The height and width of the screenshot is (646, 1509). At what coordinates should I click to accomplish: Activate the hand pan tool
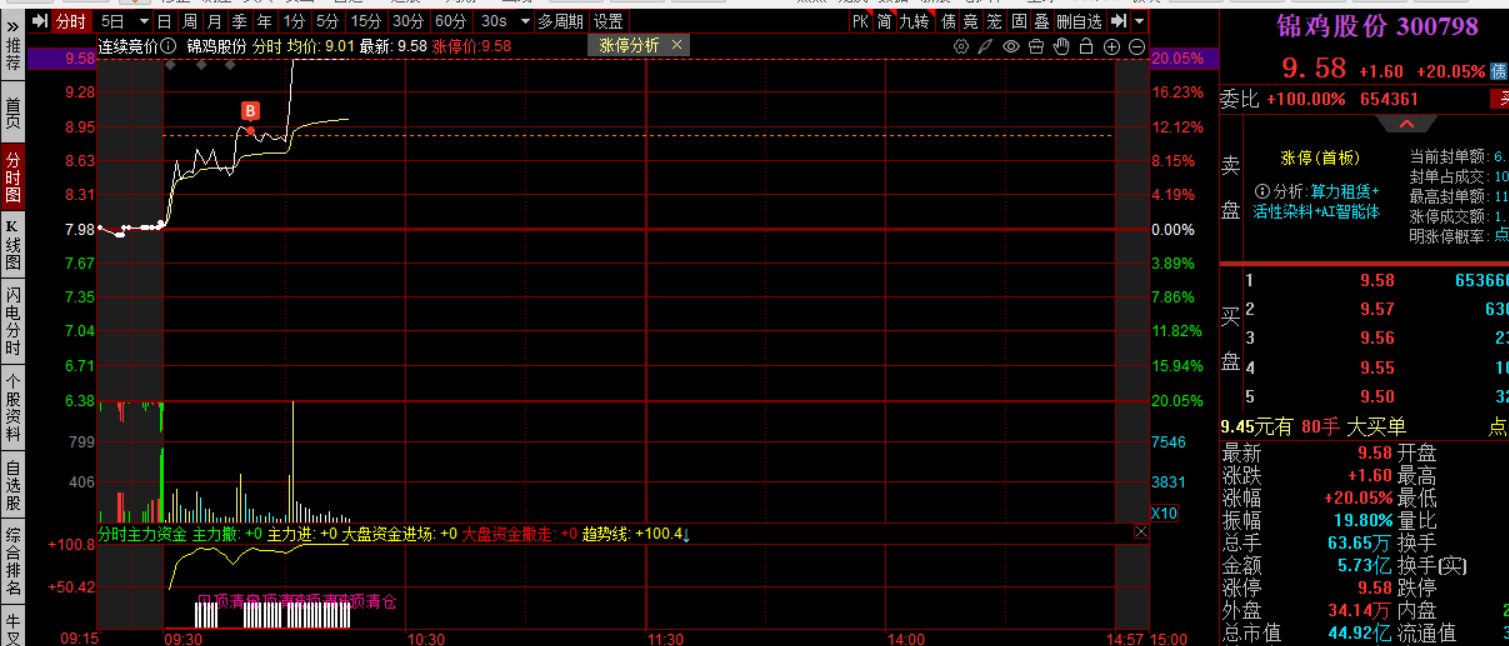coord(1061,46)
